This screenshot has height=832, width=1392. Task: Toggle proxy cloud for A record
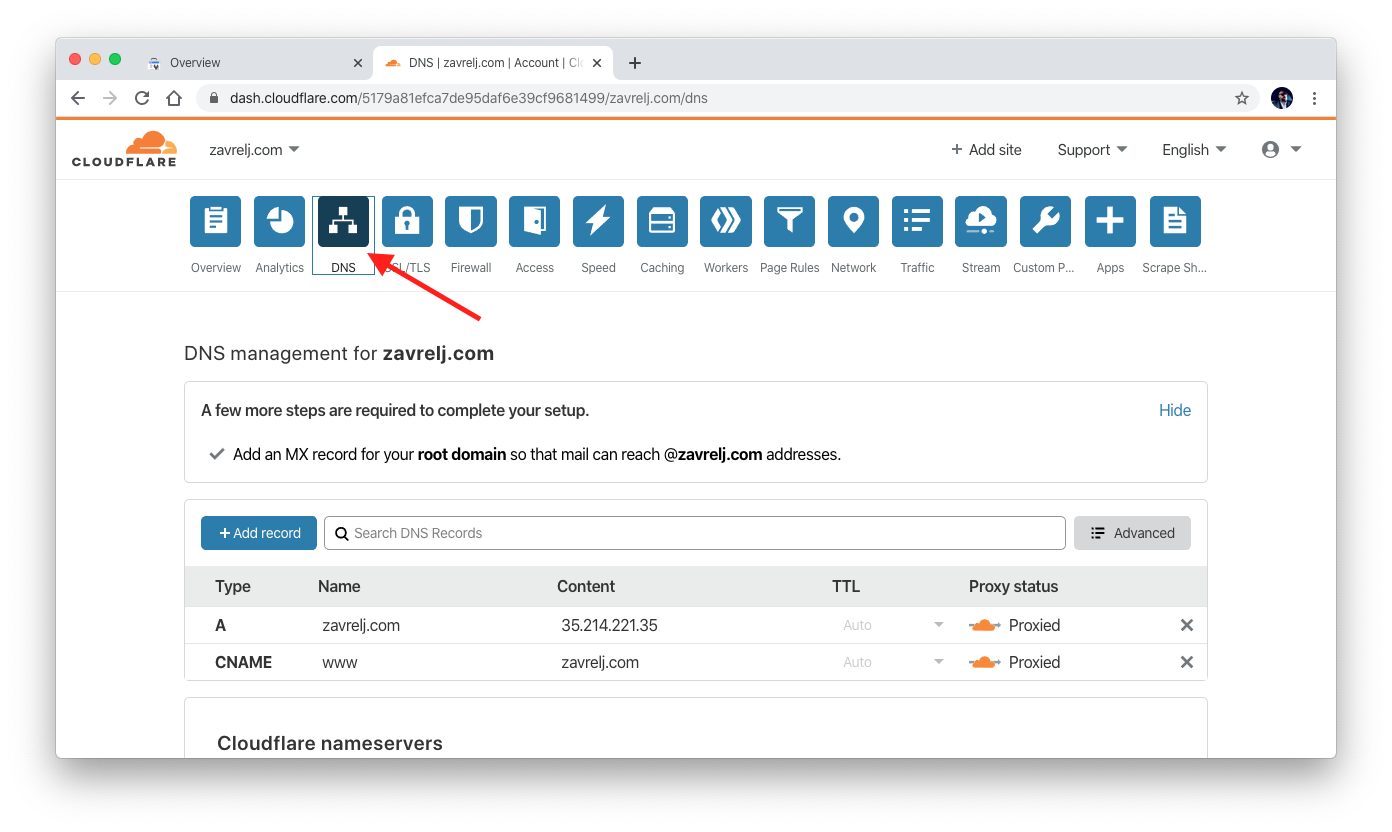tap(985, 625)
